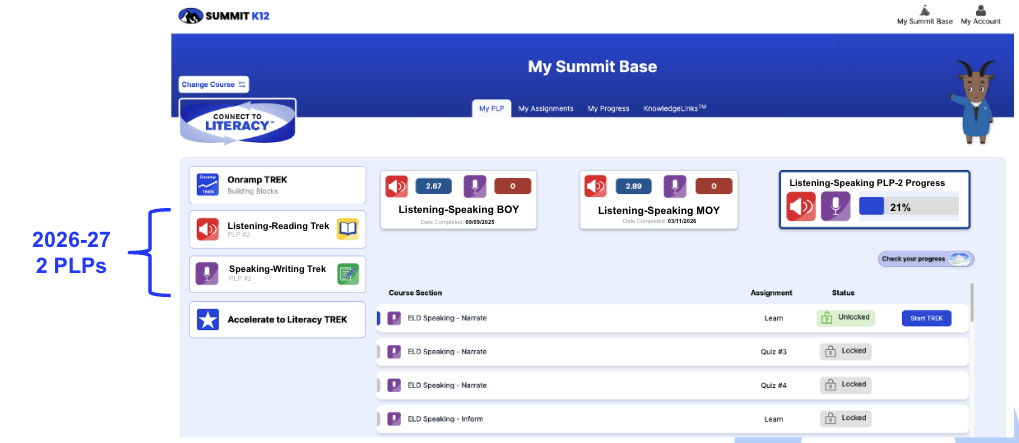Click the Start TREK button
This screenshot has height=443, width=1019.
tap(926, 318)
